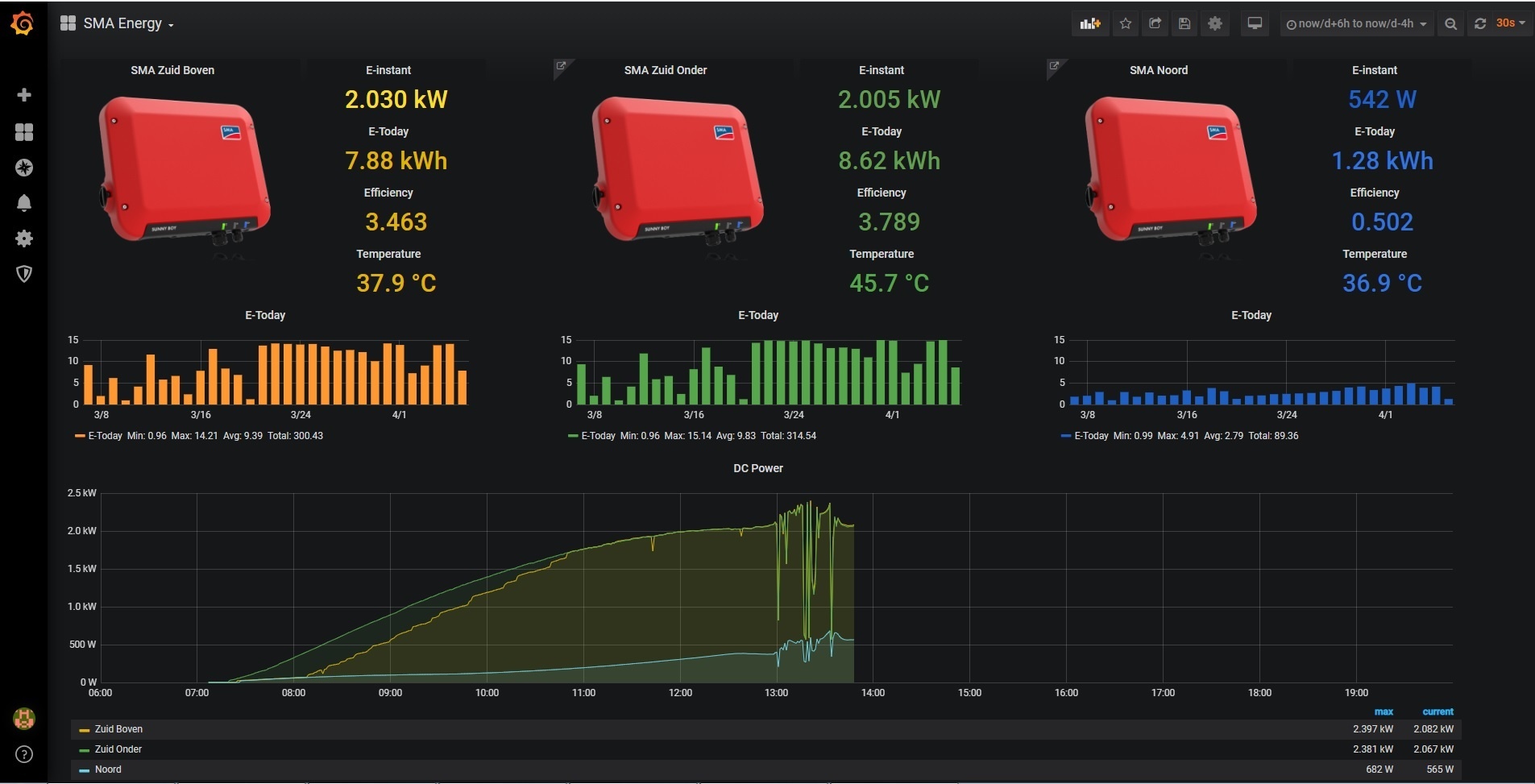Save the dashboard with disk icon
Viewport: 1535px width, 784px height.
click(1184, 23)
